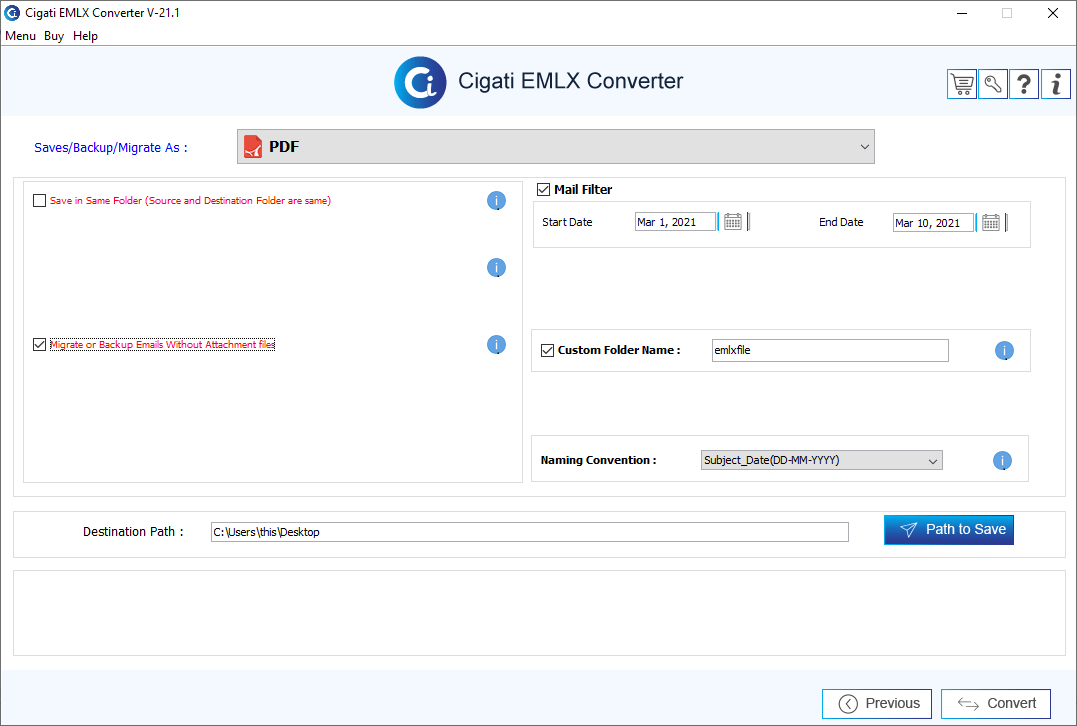Click the info 'i' toolbar icon
The width and height of the screenshot is (1077, 726).
pyautogui.click(x=1056, y=84)
